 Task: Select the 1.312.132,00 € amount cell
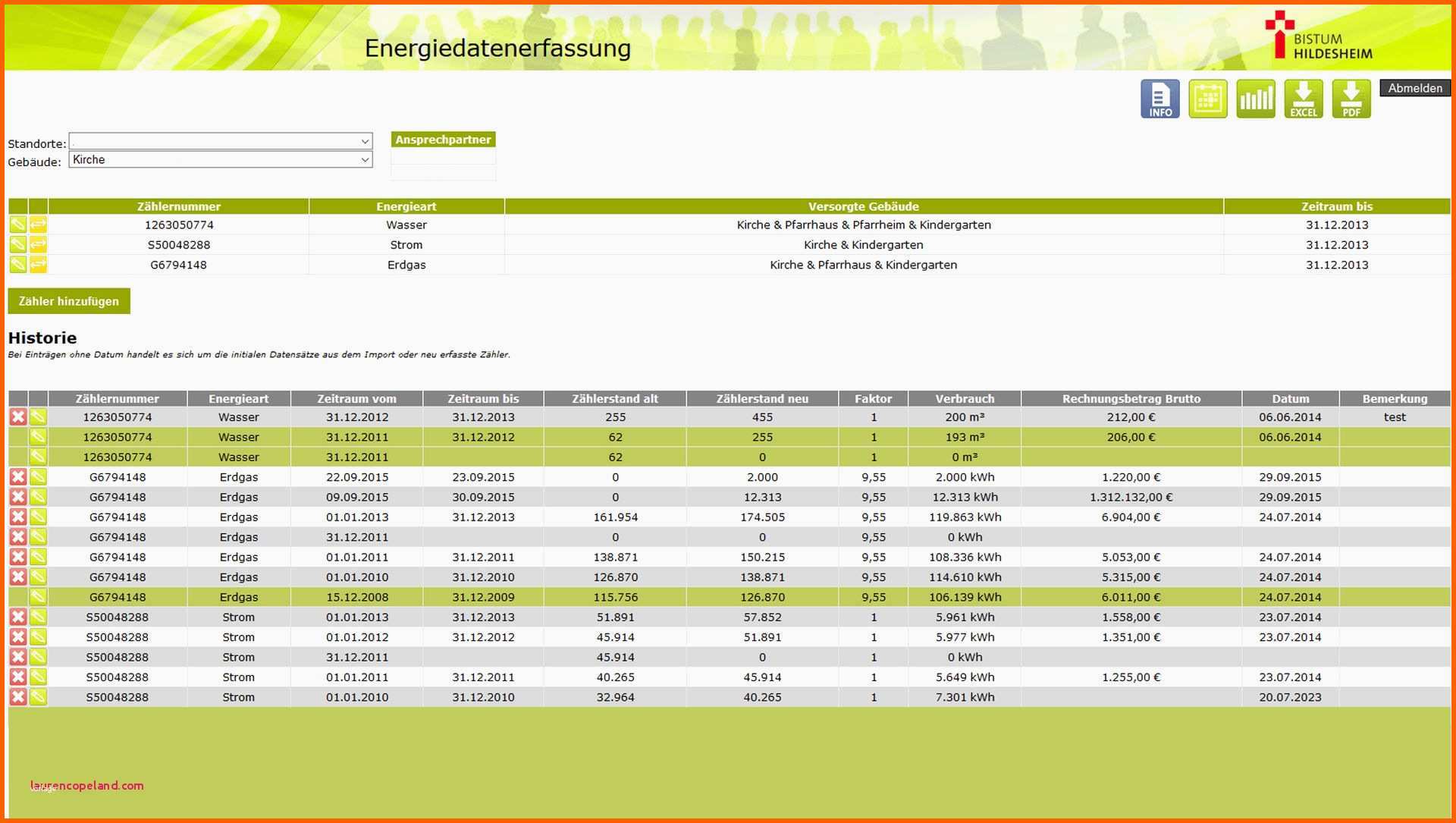[1131, 497]
